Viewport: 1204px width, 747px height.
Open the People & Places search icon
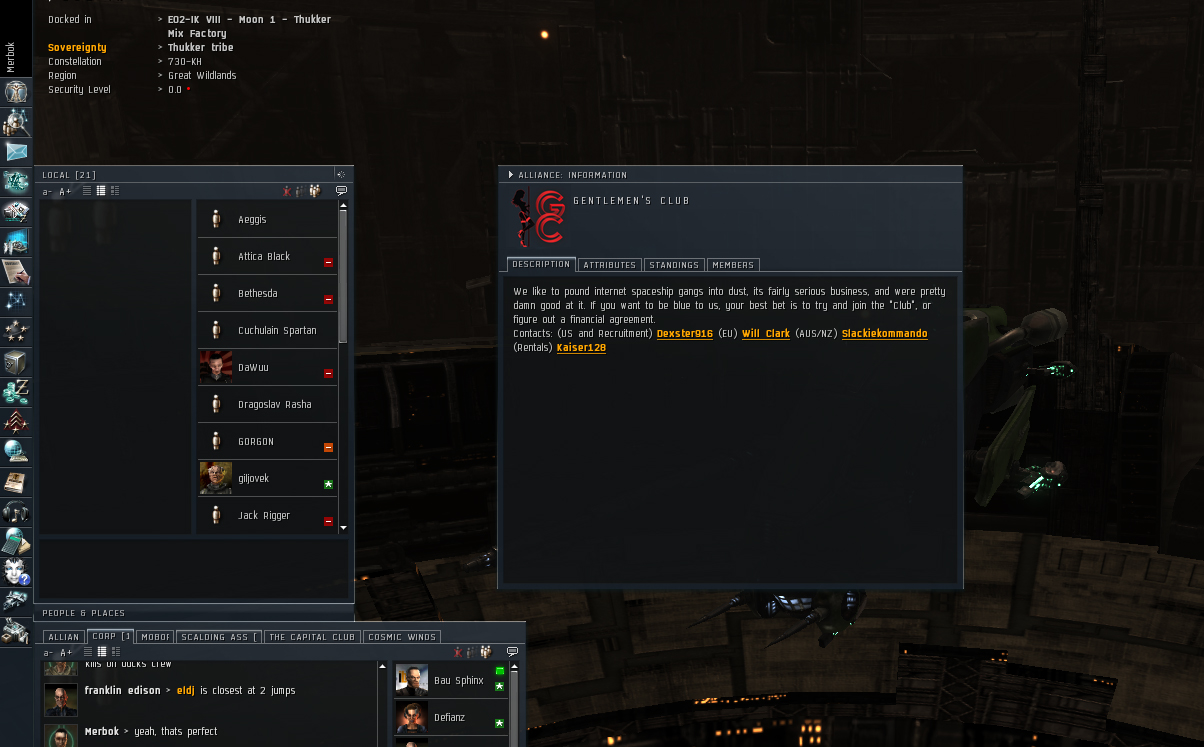point(16,122)
